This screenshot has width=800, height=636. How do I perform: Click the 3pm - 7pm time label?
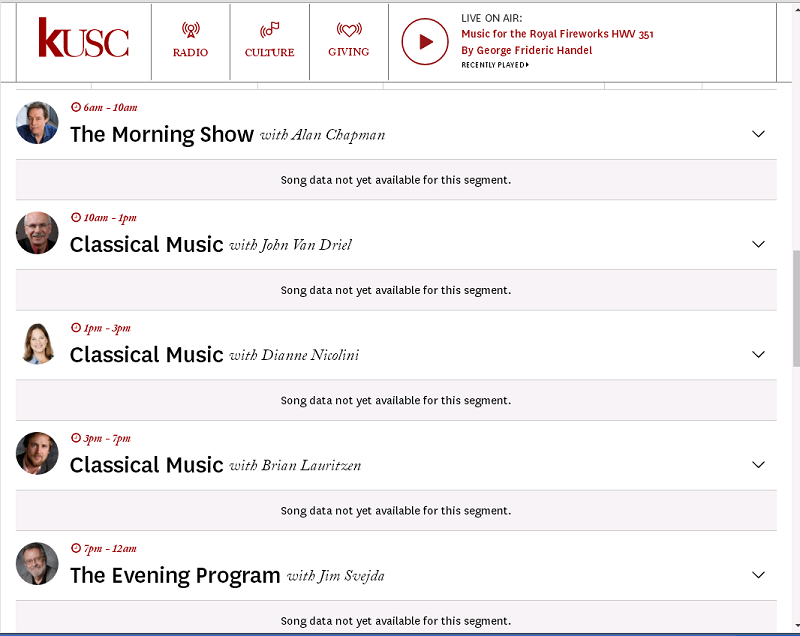click(x=101, y=438)
